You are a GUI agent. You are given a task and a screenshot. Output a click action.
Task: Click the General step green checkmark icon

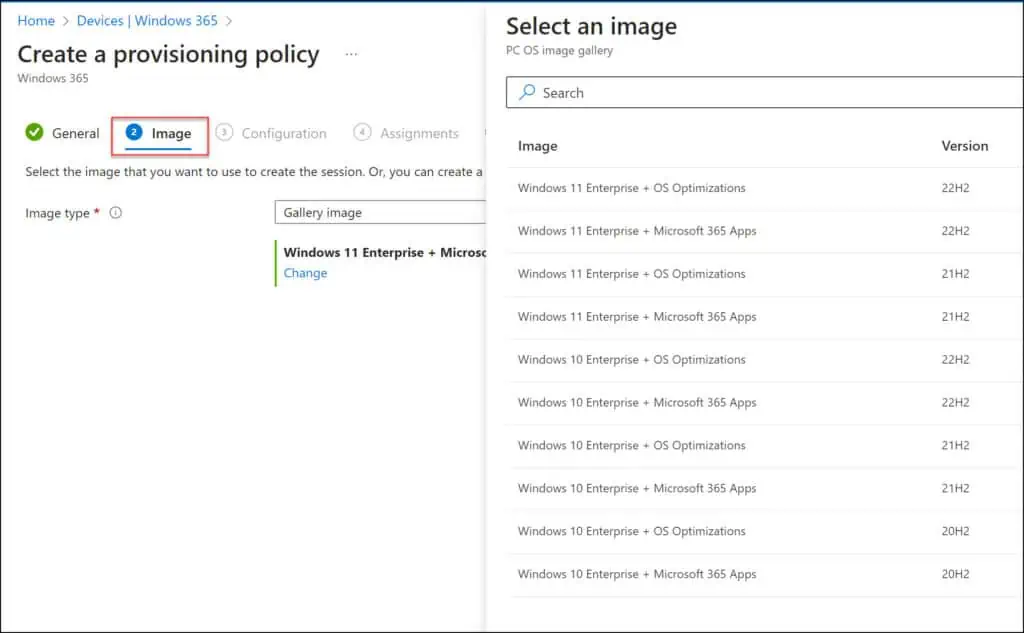pos(34,133)
